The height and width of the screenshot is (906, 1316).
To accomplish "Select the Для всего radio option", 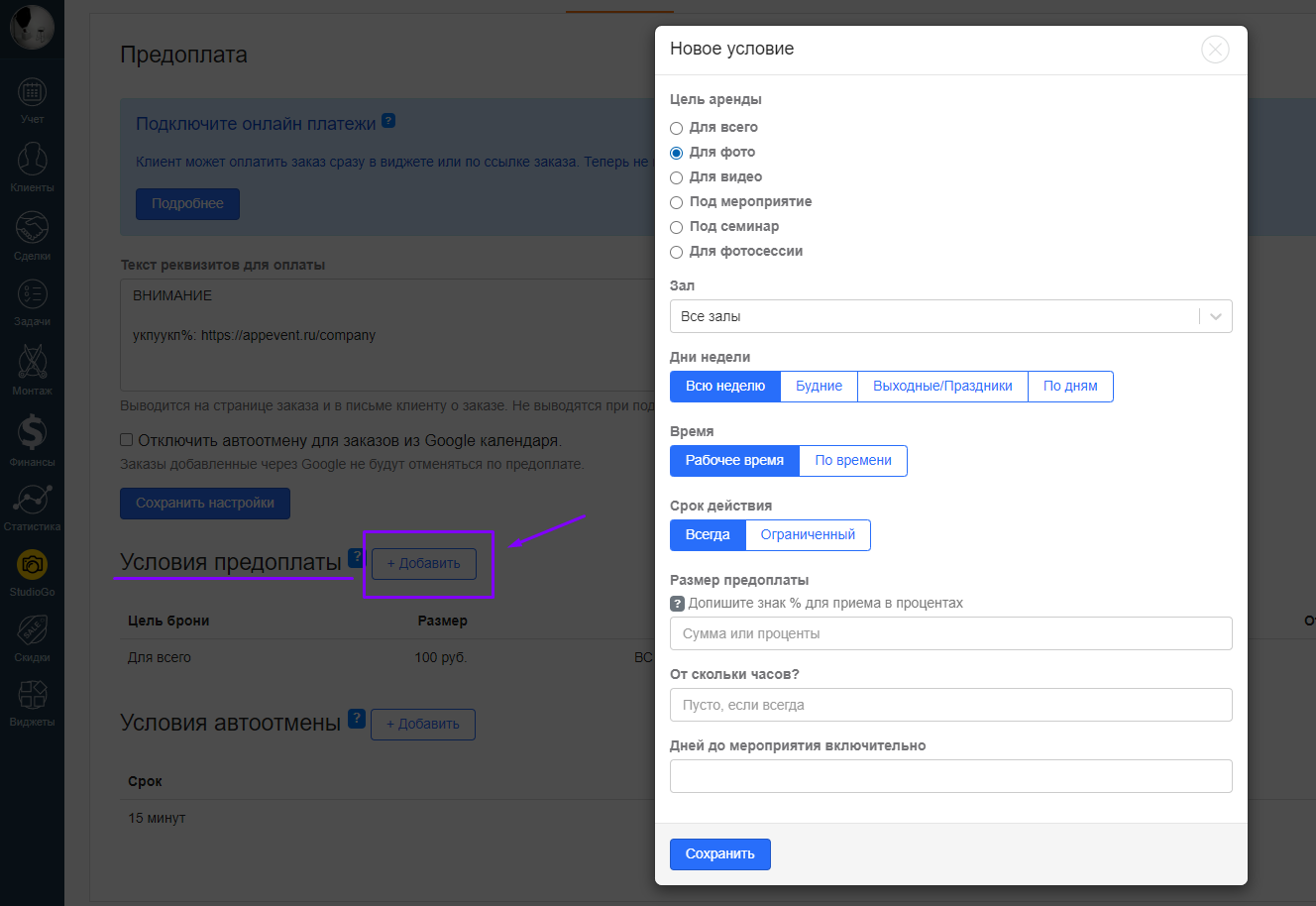I will tap(677, 128).
